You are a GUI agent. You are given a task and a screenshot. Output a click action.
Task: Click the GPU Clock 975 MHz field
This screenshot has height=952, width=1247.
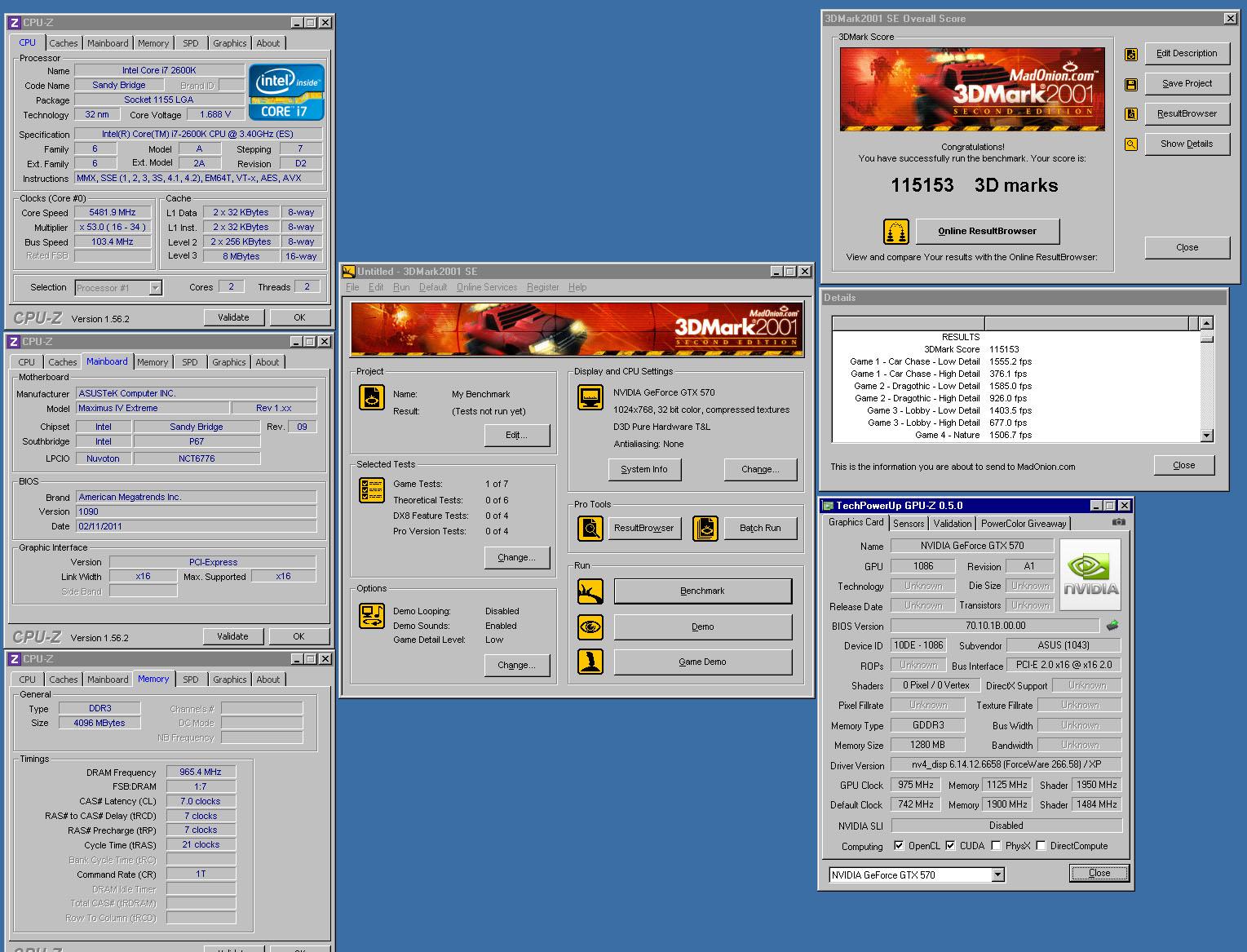916,785
